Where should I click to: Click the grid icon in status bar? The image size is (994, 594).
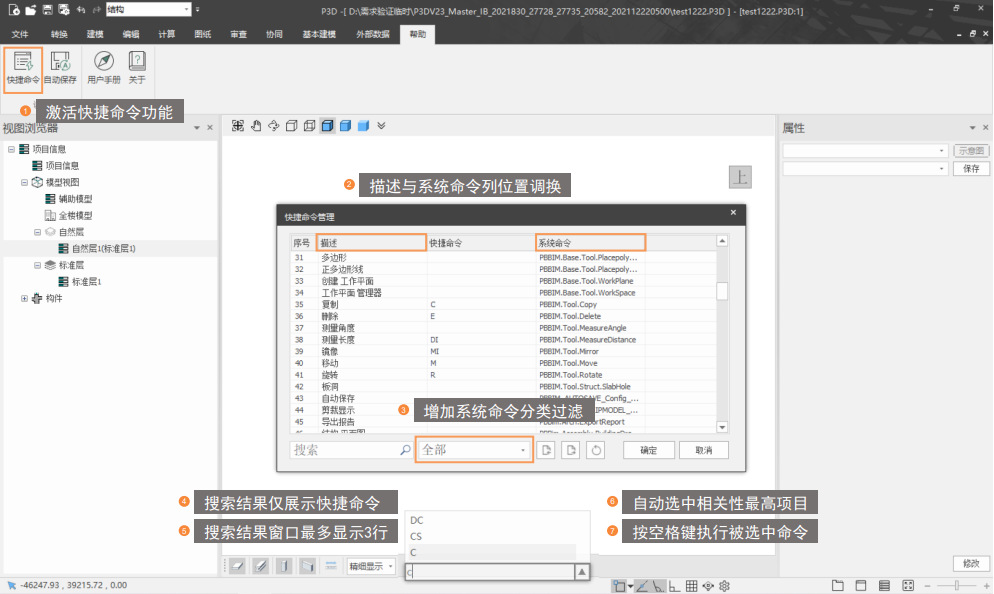pyautogui.click(x=691, y=585)
